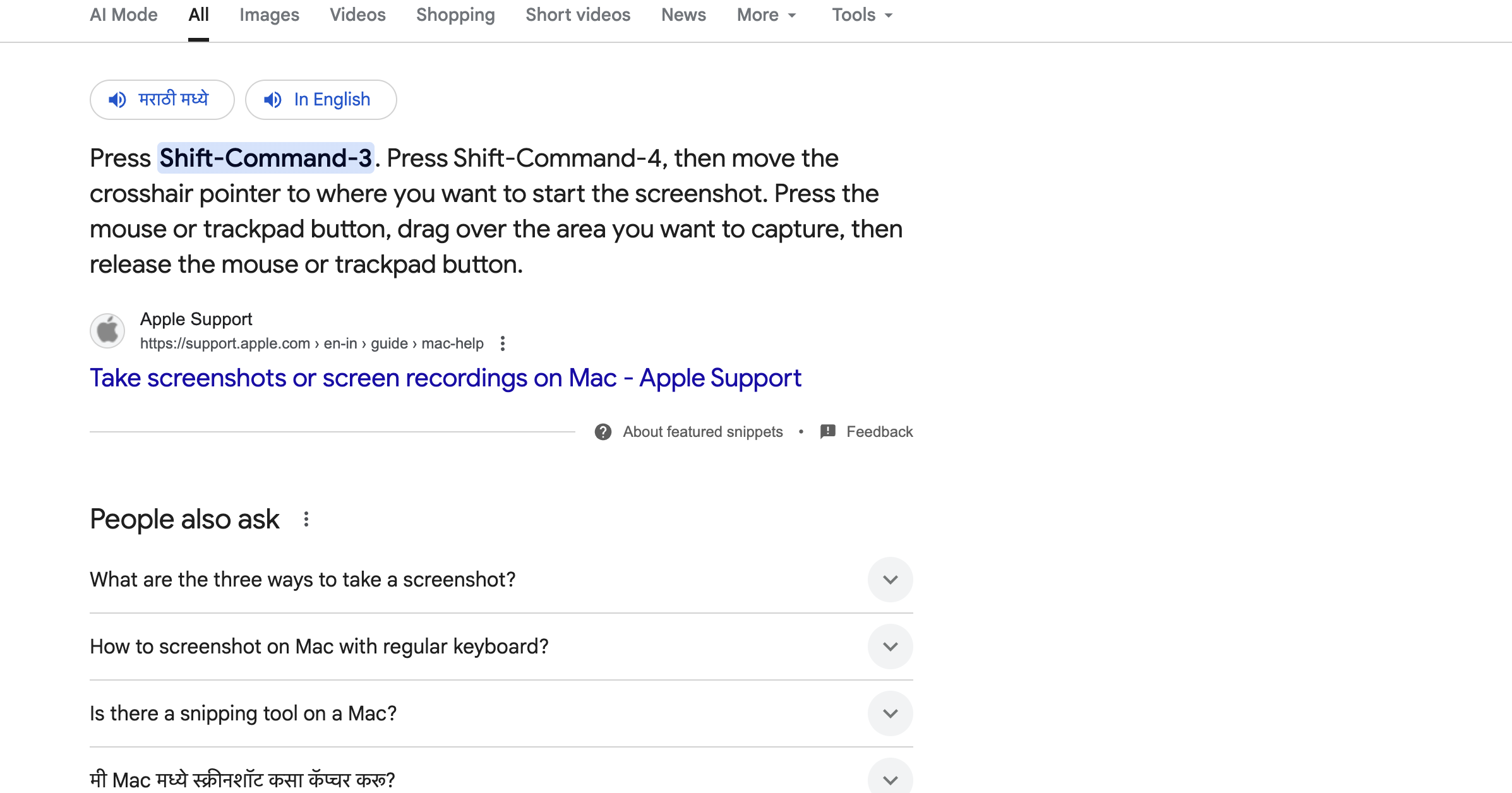
Task: Switch to the Images tab
Action: 269,15
